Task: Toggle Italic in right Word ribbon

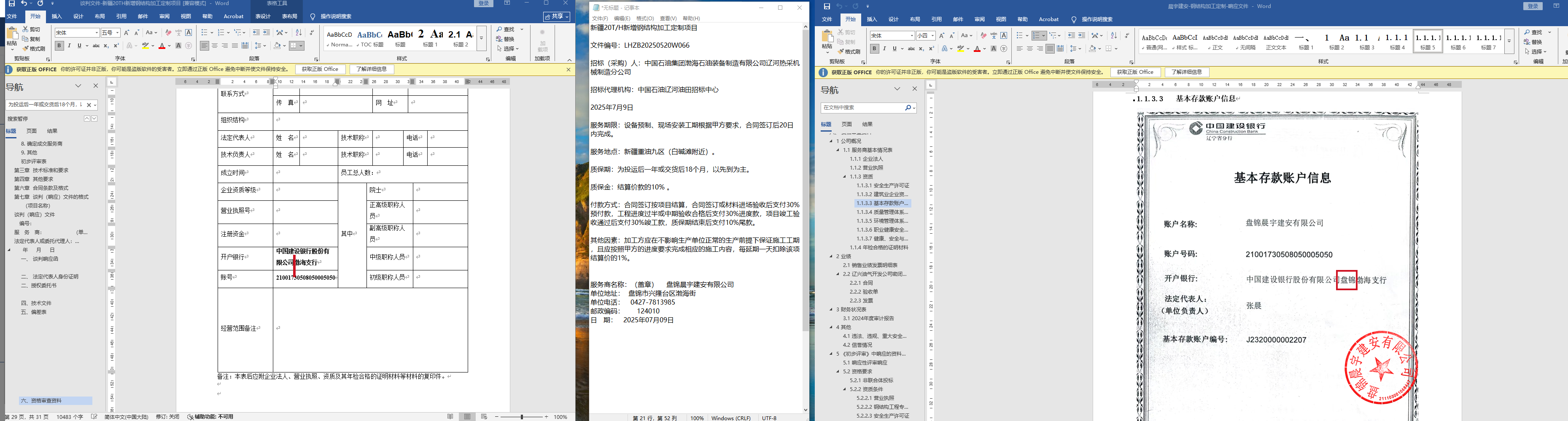Action: (884, 49)
